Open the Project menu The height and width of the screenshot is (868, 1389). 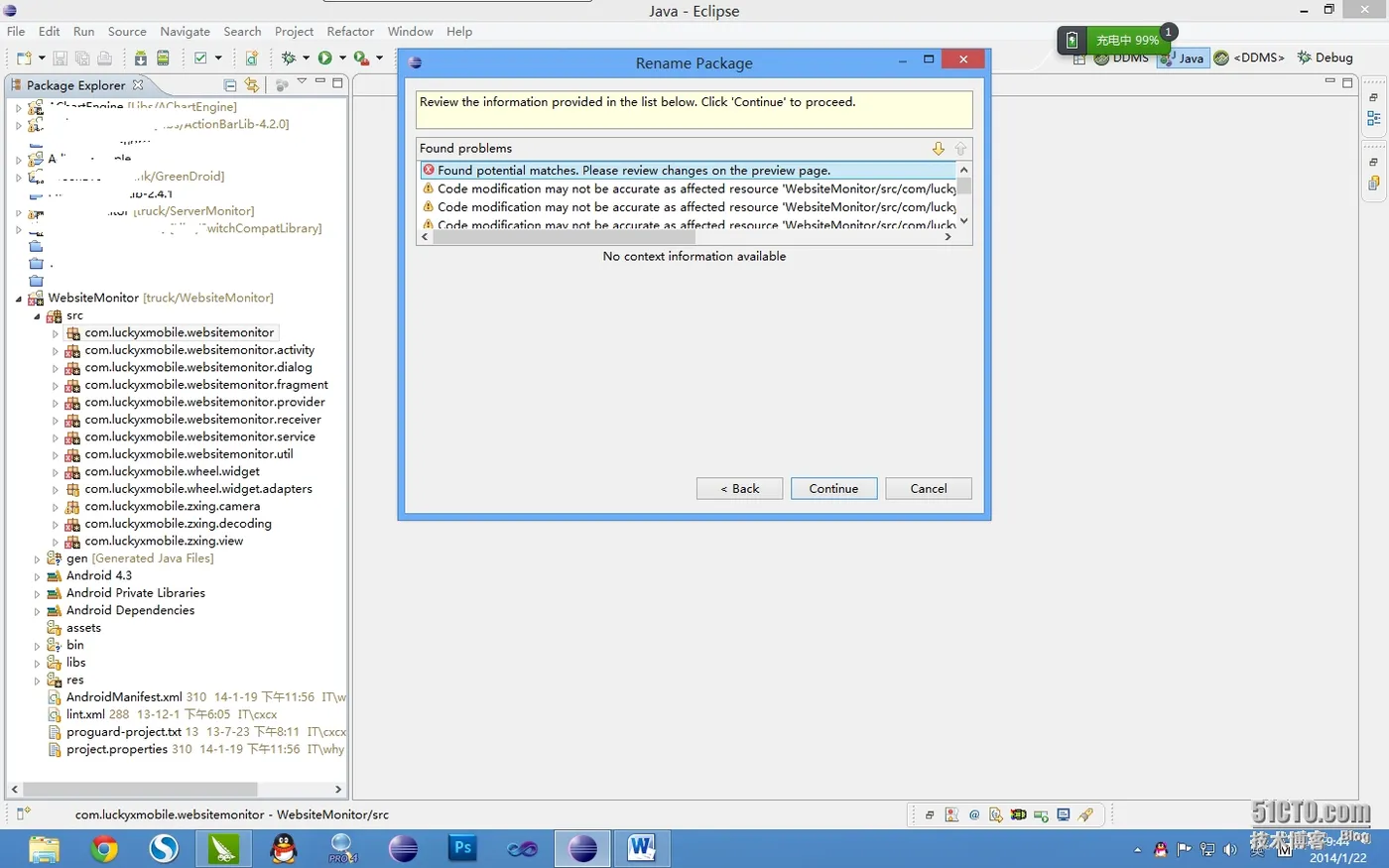pos(294,32)
